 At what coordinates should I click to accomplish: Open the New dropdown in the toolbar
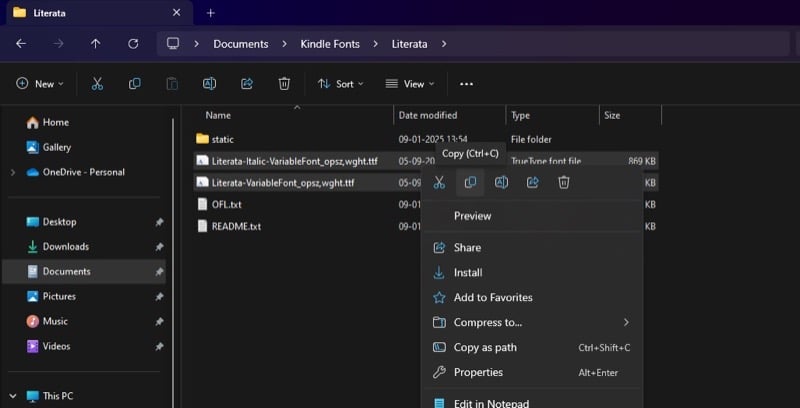[x=40, y=84]
